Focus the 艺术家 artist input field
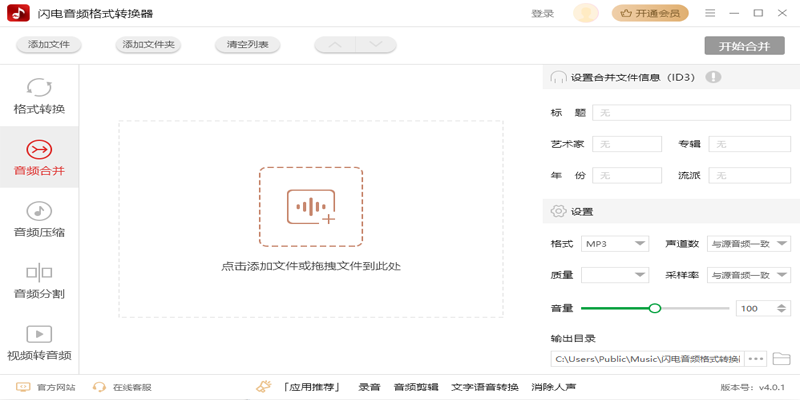 [627, 144]
